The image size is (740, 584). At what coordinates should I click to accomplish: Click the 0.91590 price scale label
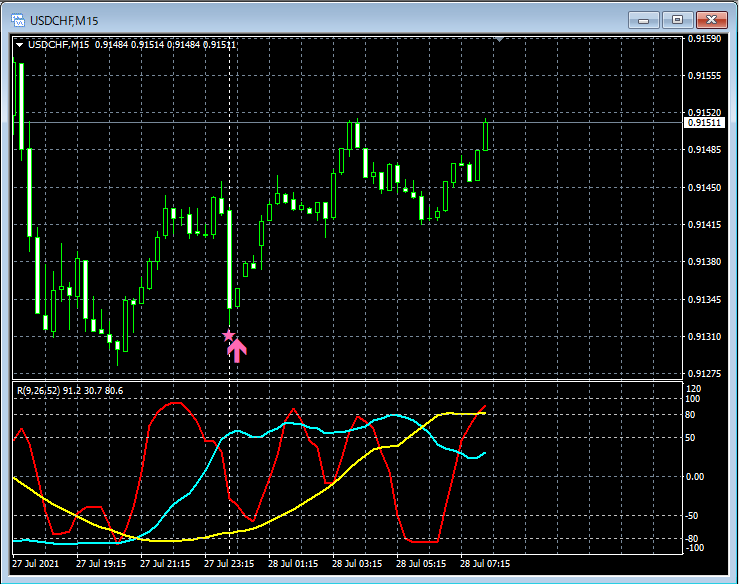pos(704,39)
